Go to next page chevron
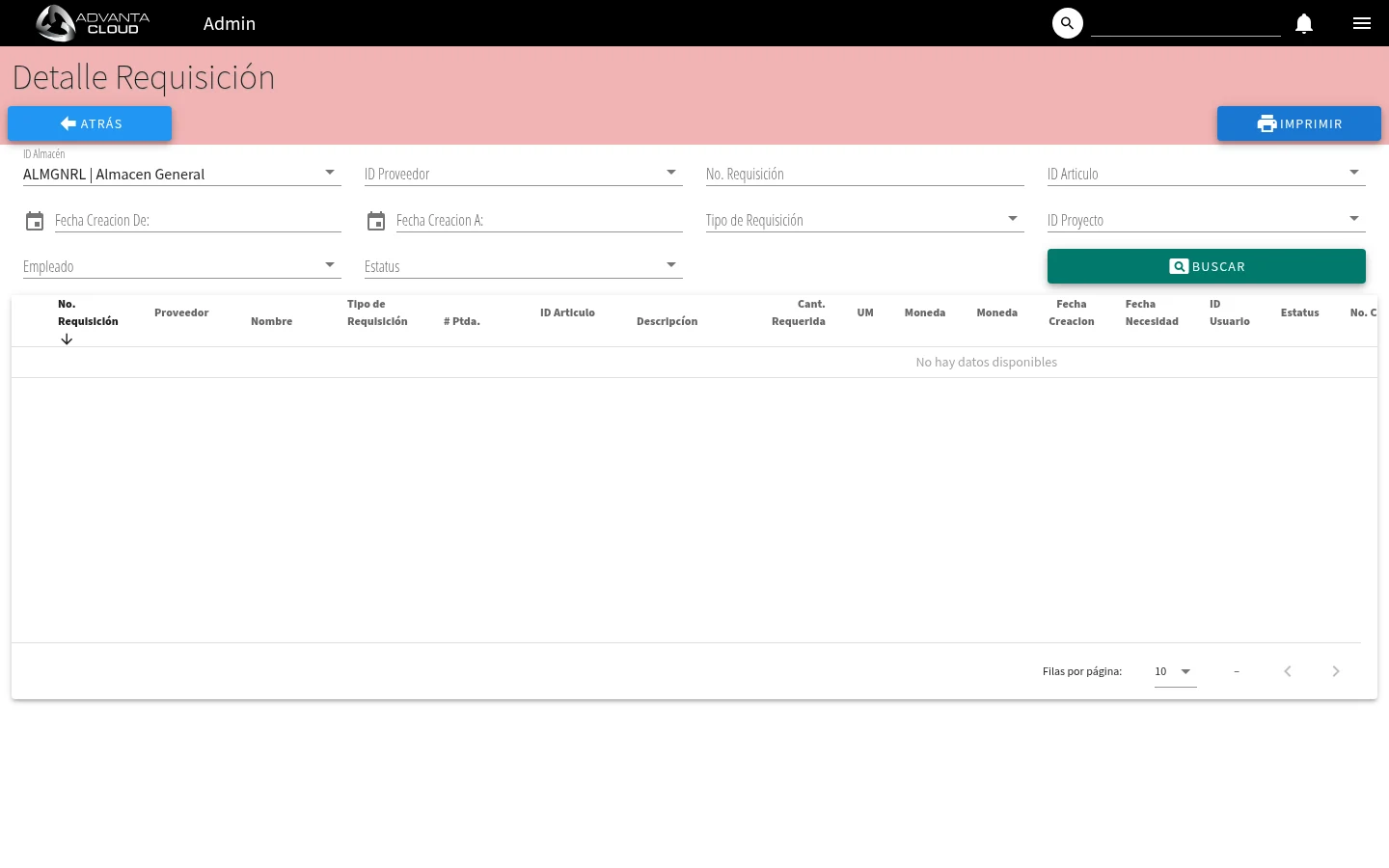Viewport: 1389px width, 868px height. 1336,671
